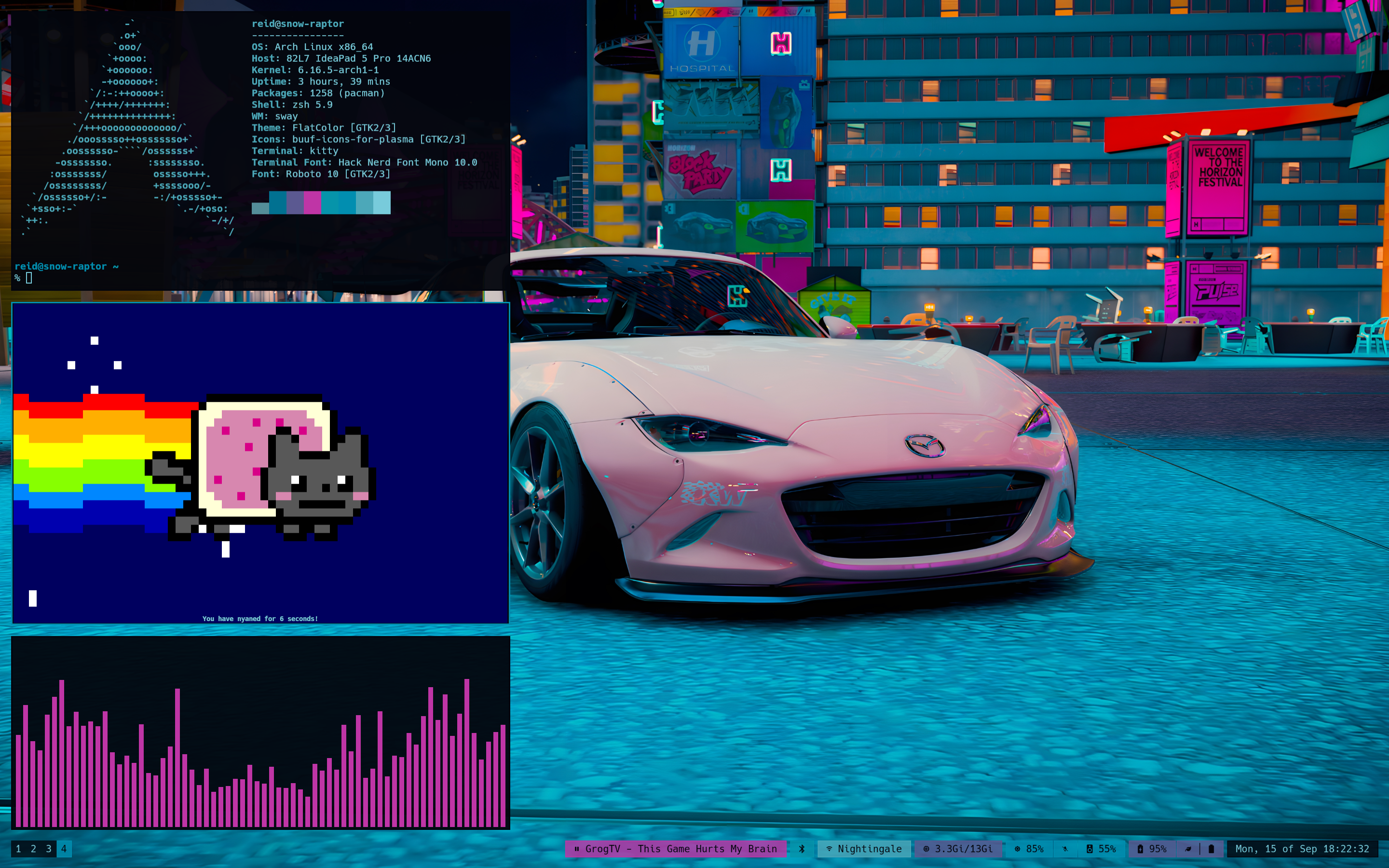Switch to workspace 3
This screenshot has width=1389, height=868.
pyautogui.click(x=49, y=849)
